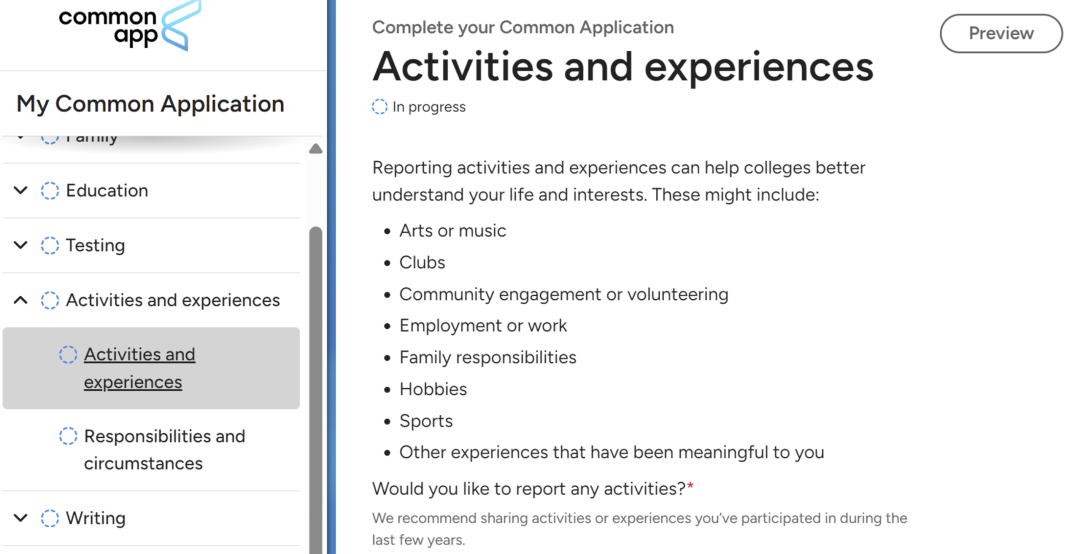Click the Common App logo
The image size is (1080, 554).
tap(129, 26)
